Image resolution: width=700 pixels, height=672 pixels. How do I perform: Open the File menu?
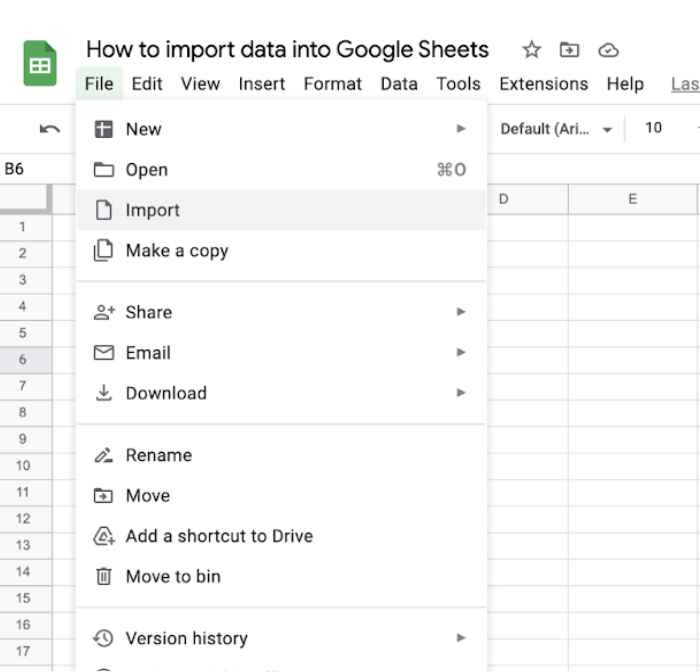[x=99, y=83]
